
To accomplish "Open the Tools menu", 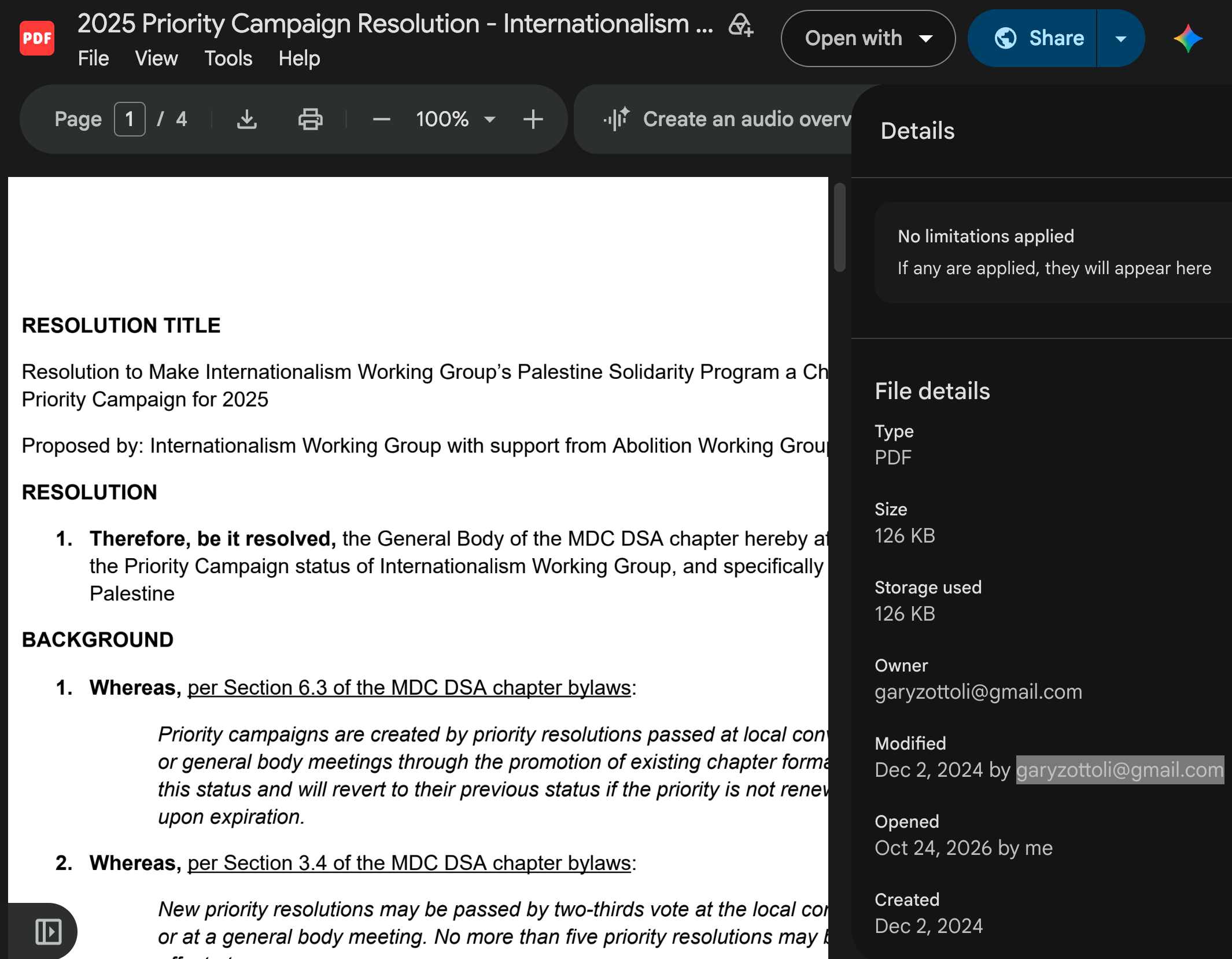I will click(x=228, y=58).
